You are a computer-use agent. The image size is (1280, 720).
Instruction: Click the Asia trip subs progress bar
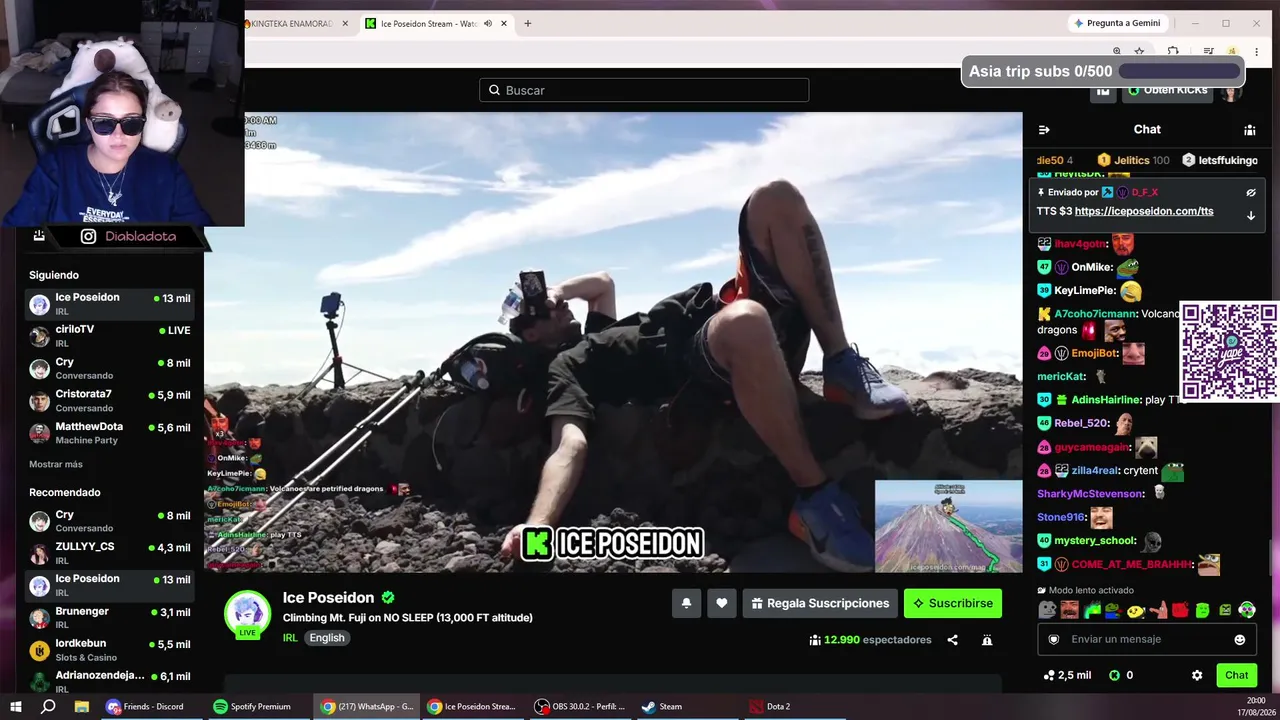coord(1179,71)
